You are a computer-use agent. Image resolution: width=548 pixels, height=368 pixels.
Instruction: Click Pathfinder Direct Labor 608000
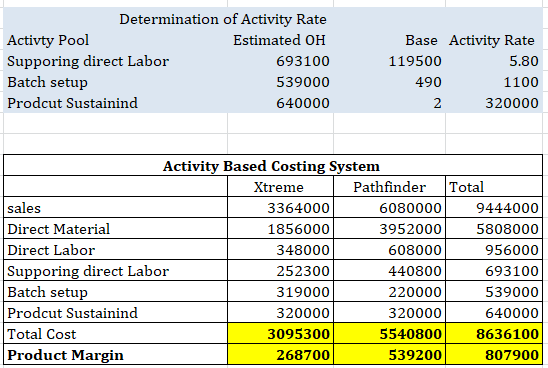(415, 250)
